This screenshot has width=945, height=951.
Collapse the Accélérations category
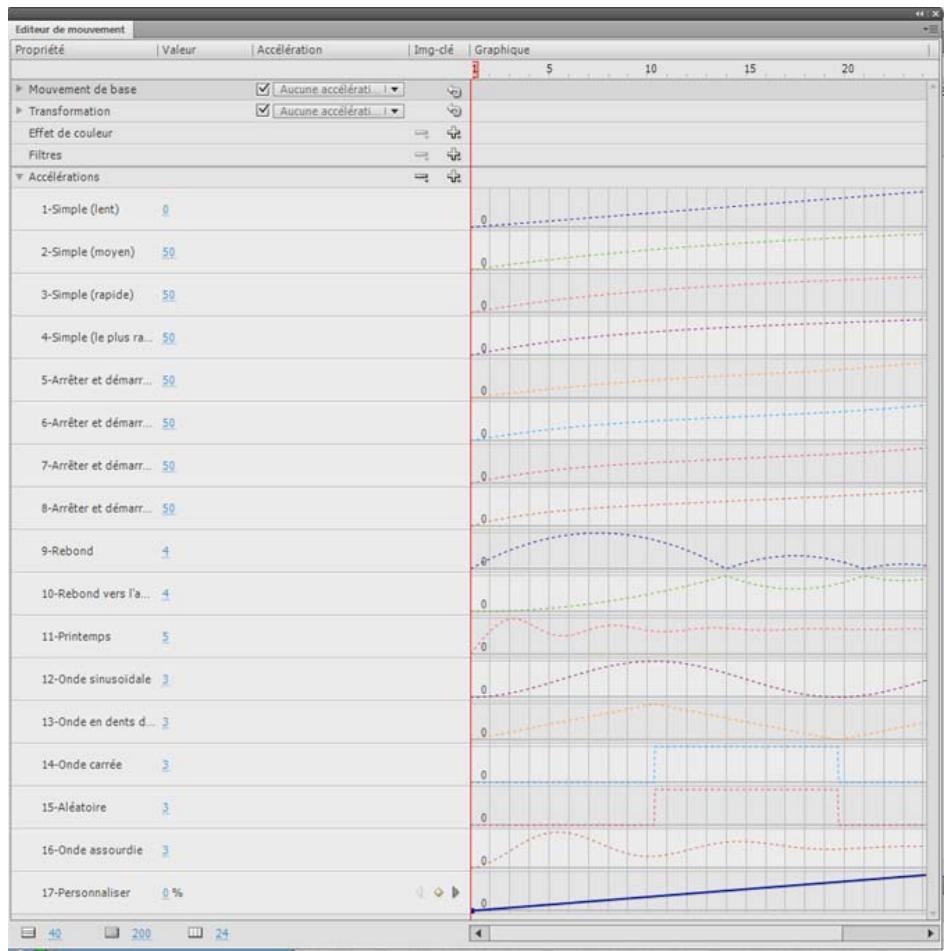coord(19,177)
